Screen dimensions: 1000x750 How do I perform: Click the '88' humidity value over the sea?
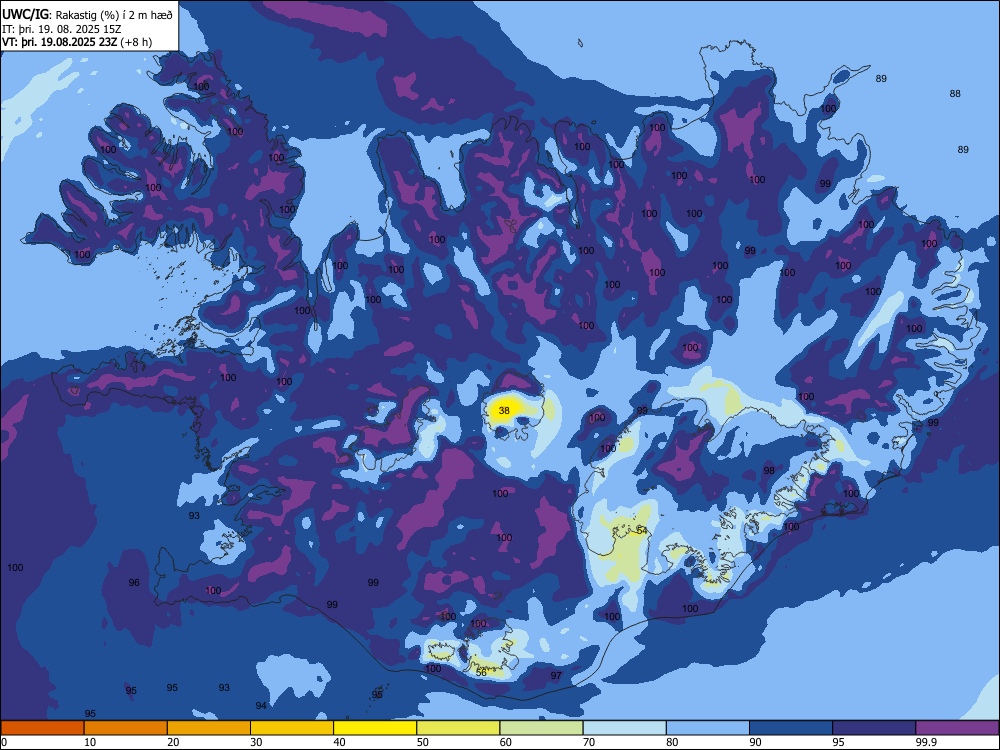[955, 94]
